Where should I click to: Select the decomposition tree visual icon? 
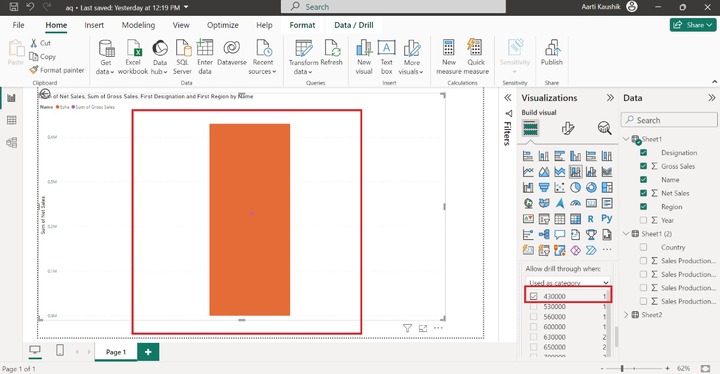pos(544,235)
